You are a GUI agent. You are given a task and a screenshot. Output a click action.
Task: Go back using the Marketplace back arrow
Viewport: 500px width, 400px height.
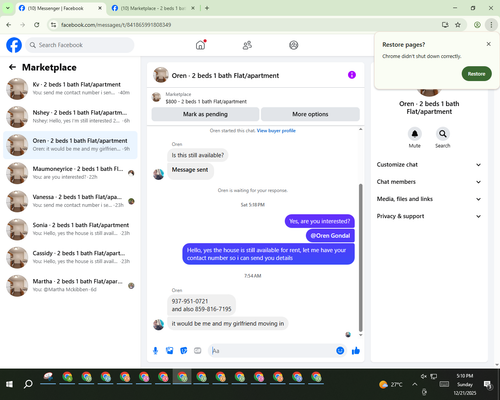12,67
